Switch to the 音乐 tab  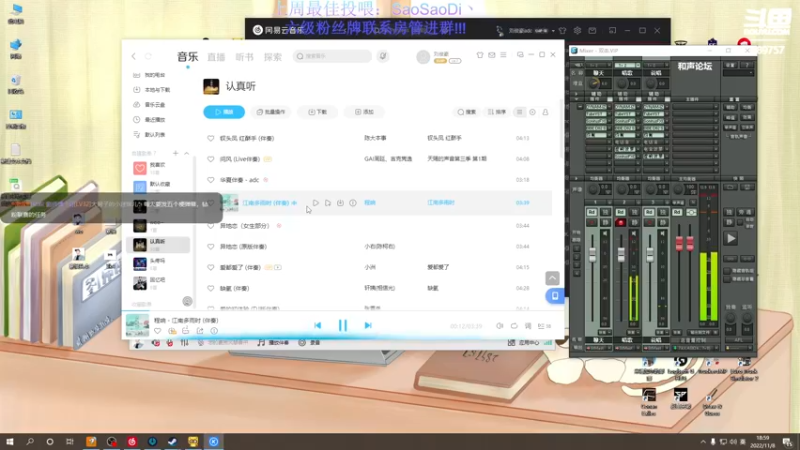187,57
